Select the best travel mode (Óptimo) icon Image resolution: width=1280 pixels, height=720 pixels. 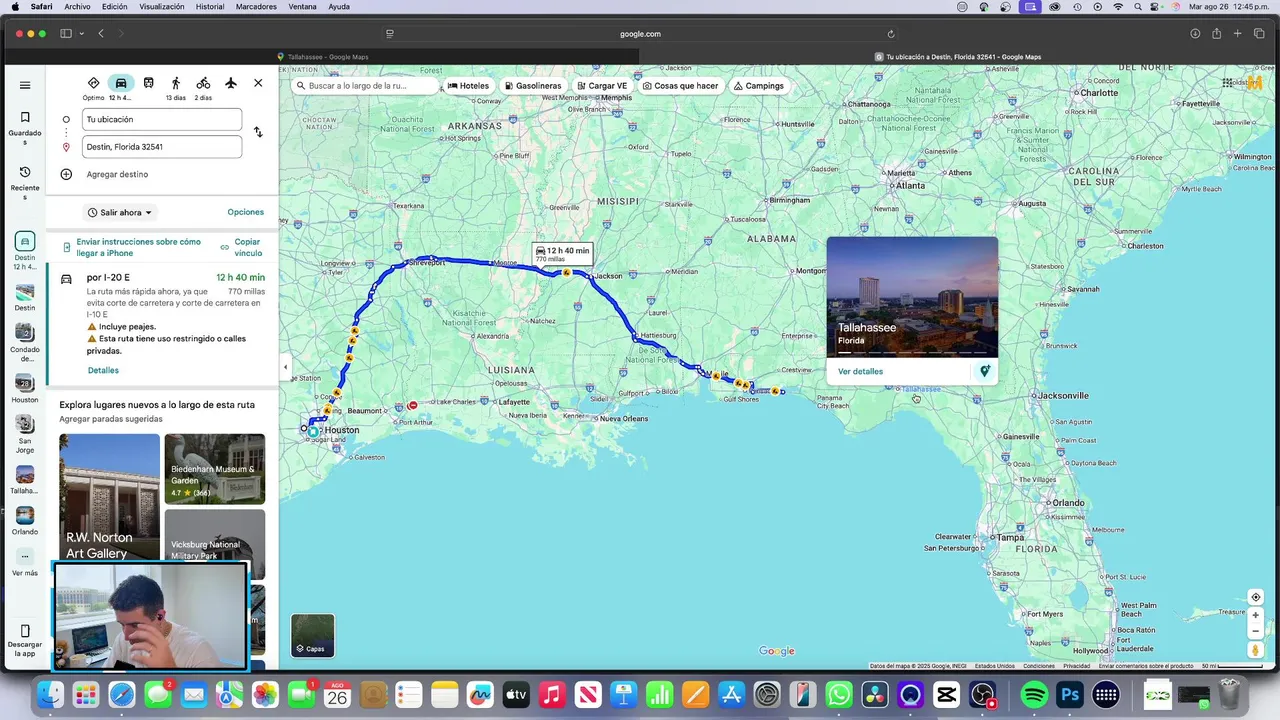pos(93,83)
